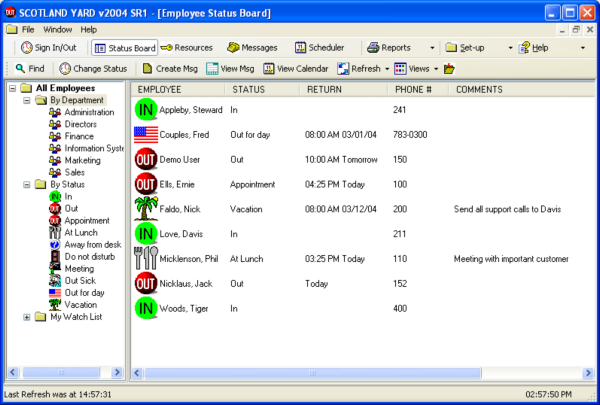The width and height of the screenshot is (600, 405).
Task: Click comment 'Send all support calls to Davis'
Action: pyautogui.click(x=507, y=209)
